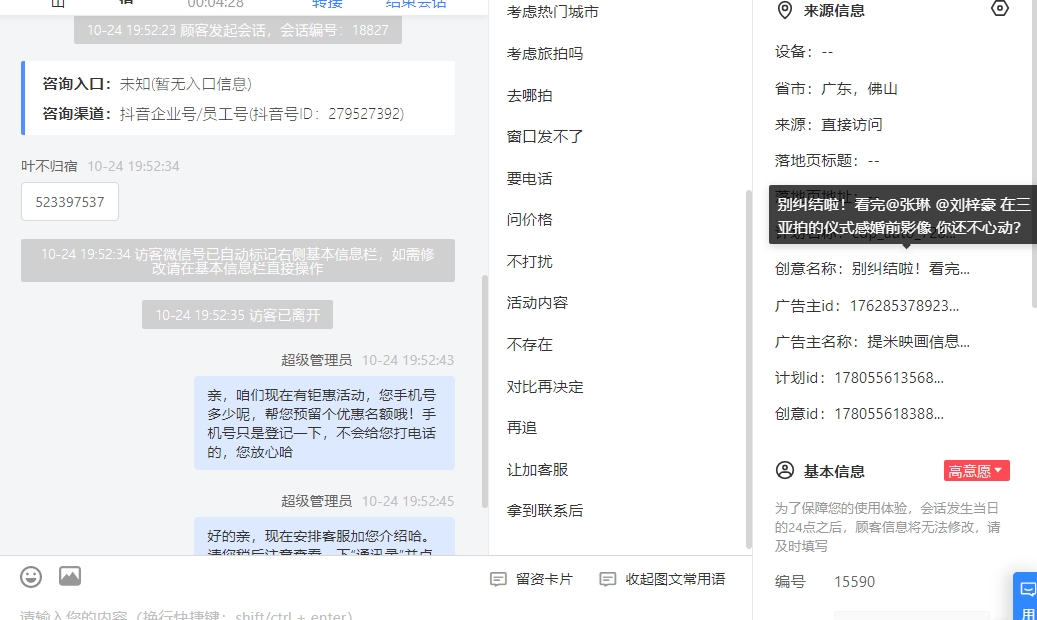Click the agent message about 钜惠活动
This screenshot has width=1037, height=620.
324,423
